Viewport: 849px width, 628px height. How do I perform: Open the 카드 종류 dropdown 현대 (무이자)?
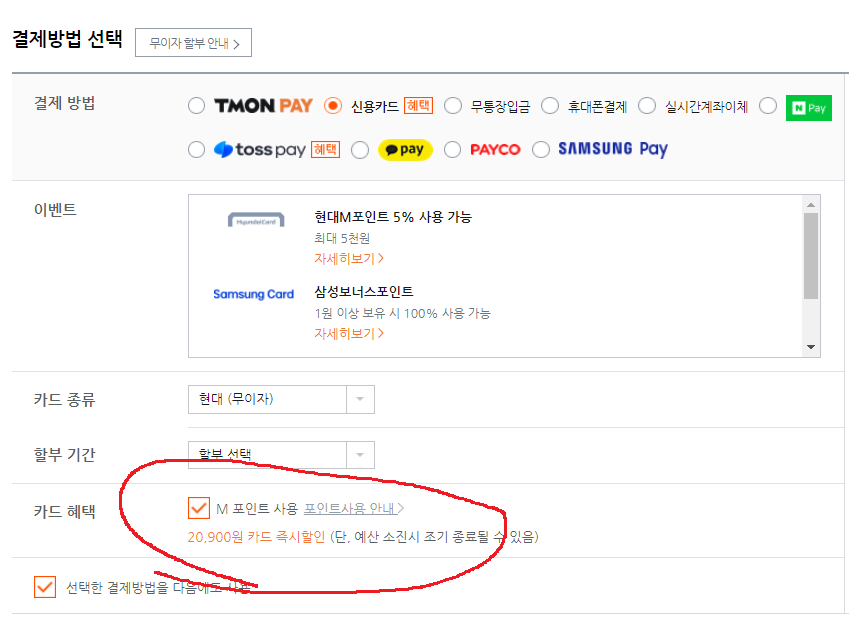click(x=281, y=400)
